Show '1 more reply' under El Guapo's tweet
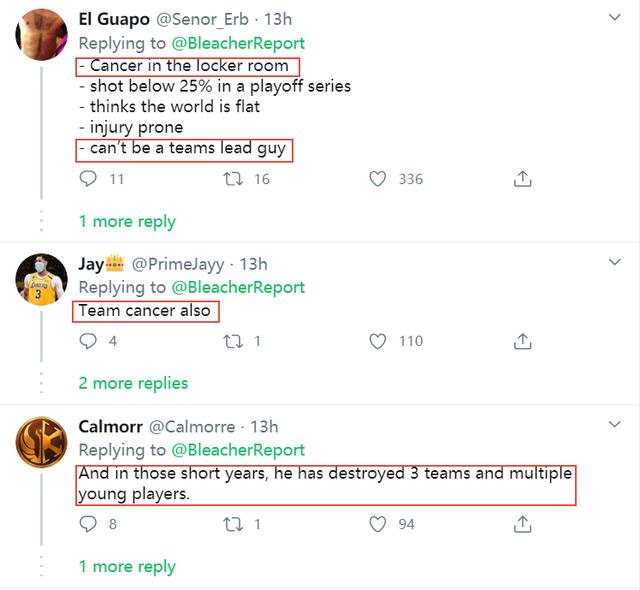The image size is (640, 590). point(127,222)
